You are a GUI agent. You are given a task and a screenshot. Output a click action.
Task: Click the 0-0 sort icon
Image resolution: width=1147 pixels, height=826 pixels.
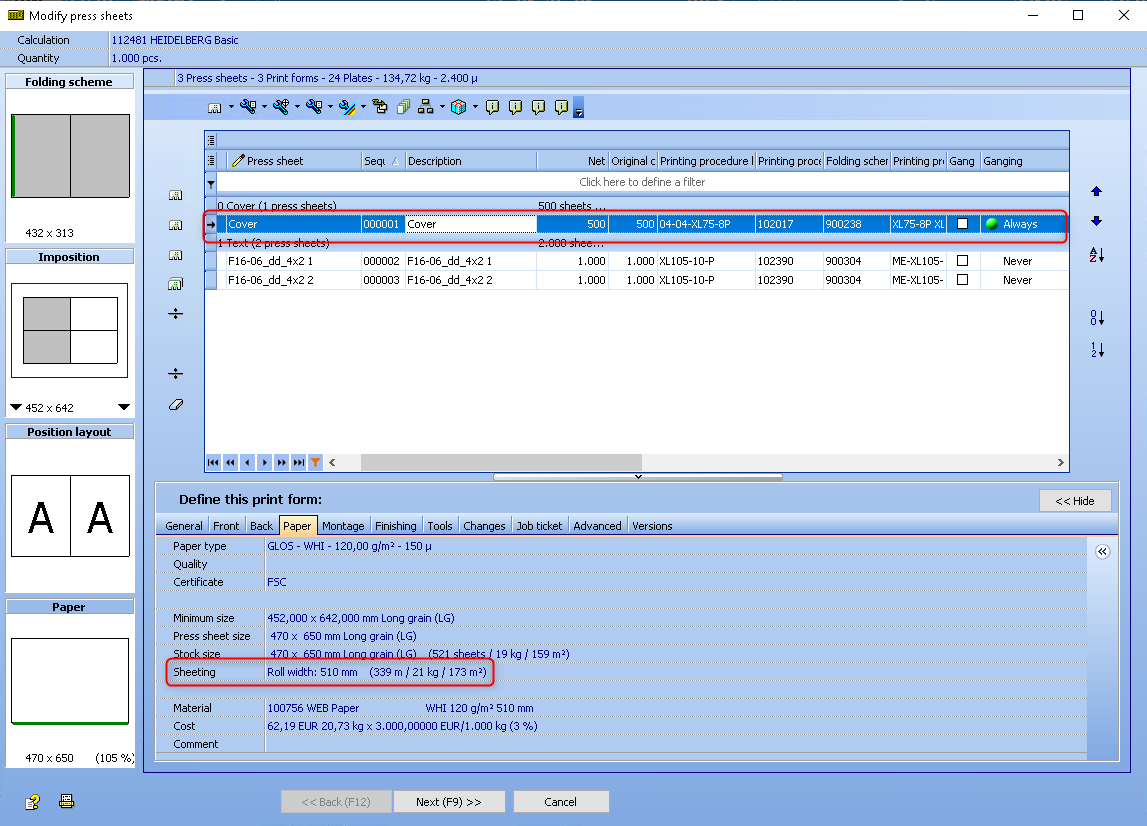tap(1097, 318)
